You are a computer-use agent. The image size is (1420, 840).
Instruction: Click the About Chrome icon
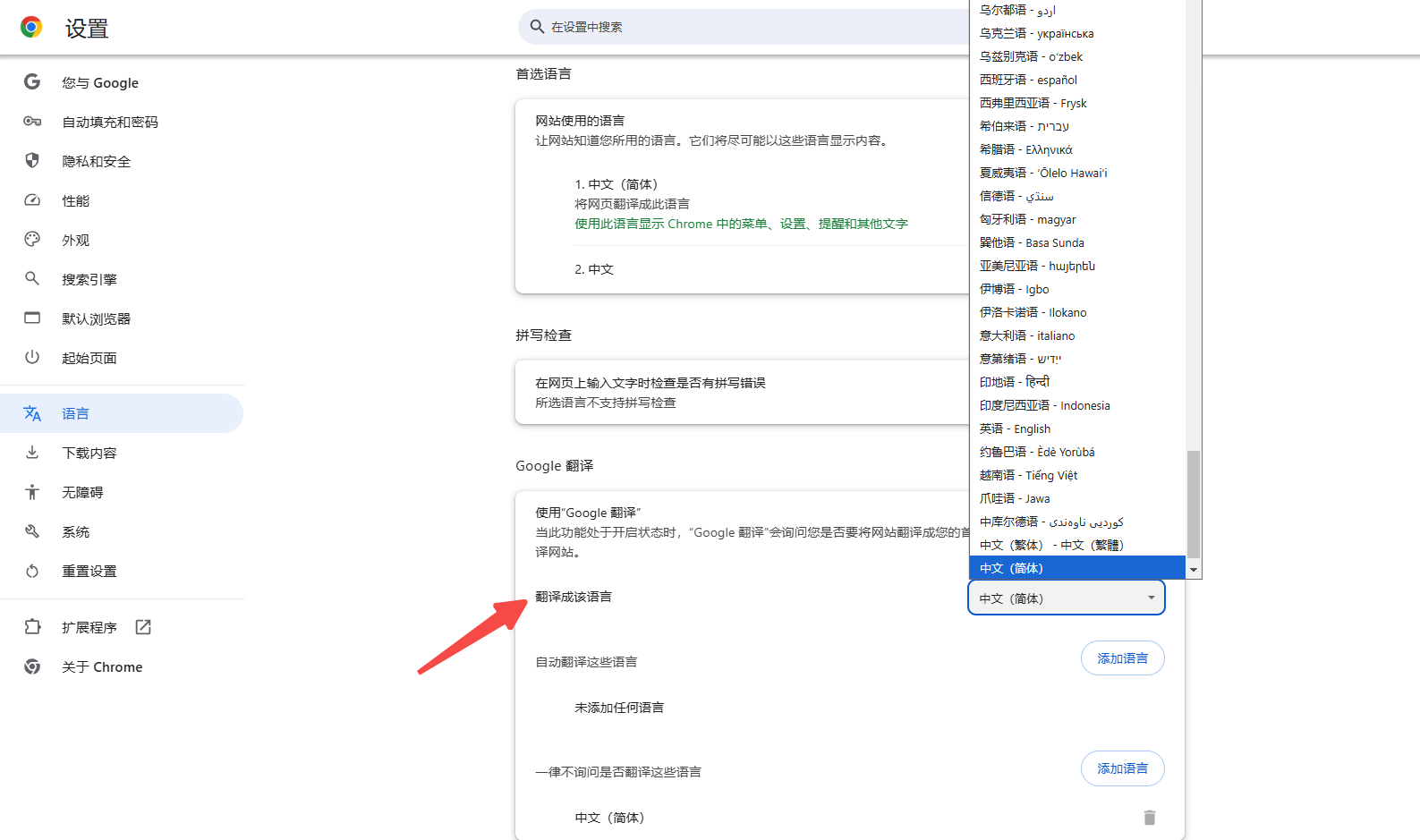pos(32,666)
